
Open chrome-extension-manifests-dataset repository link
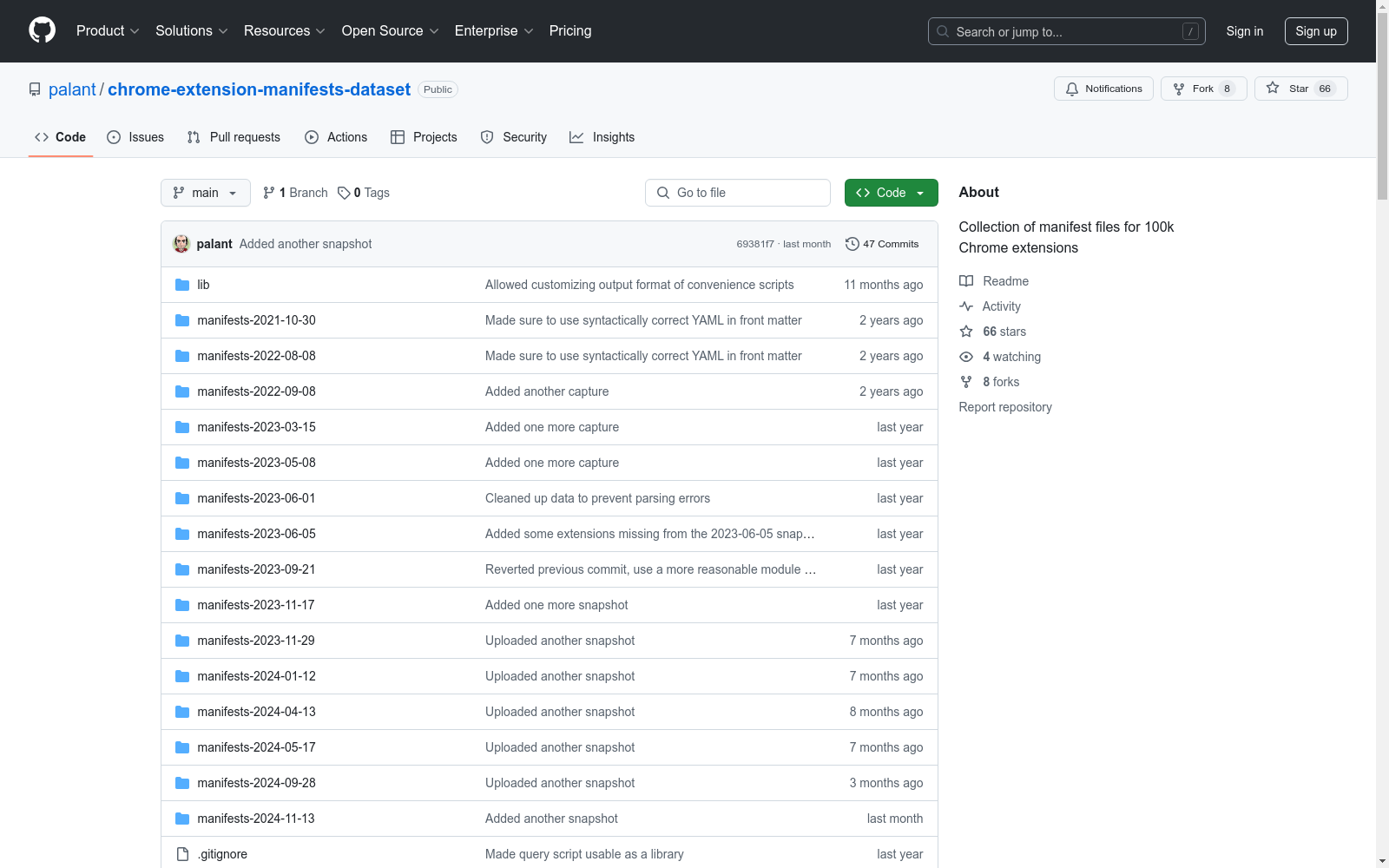pos(259,89)
